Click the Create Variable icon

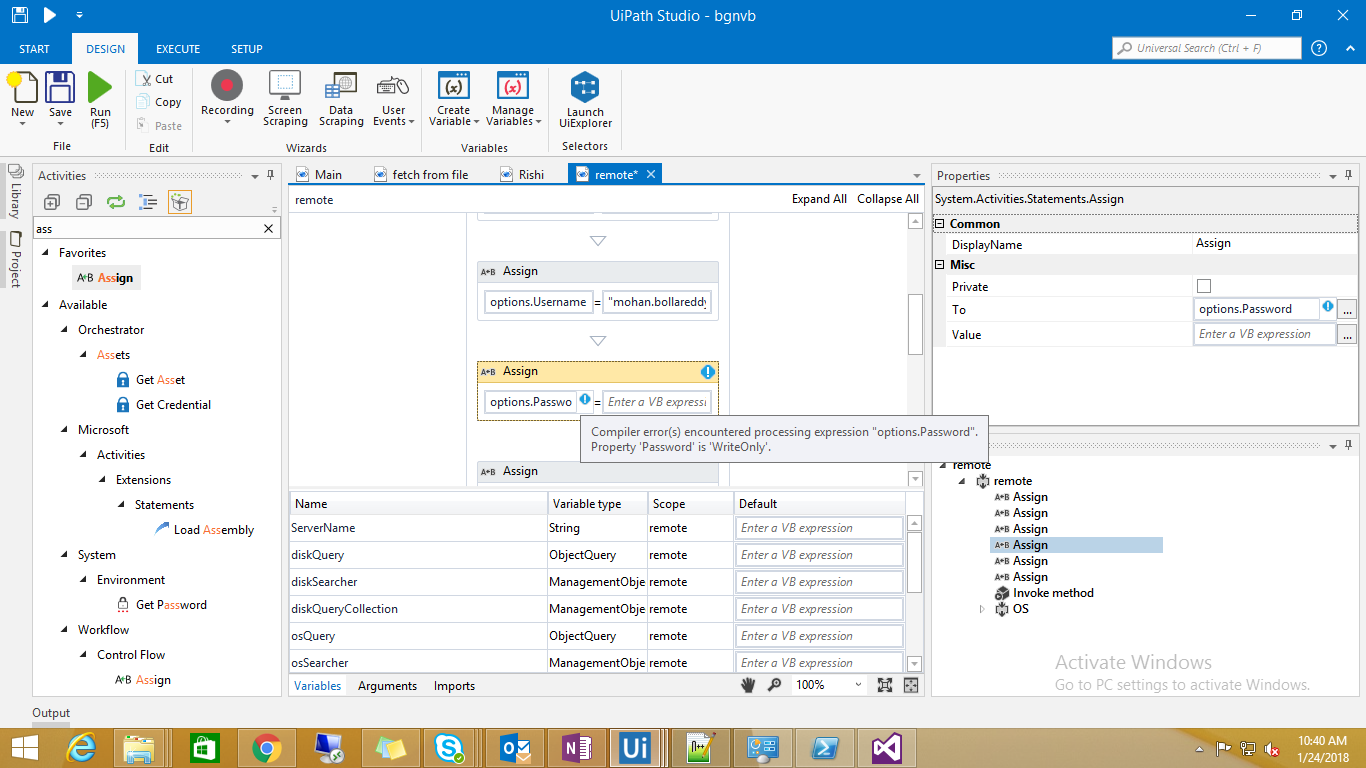(453, 87)
